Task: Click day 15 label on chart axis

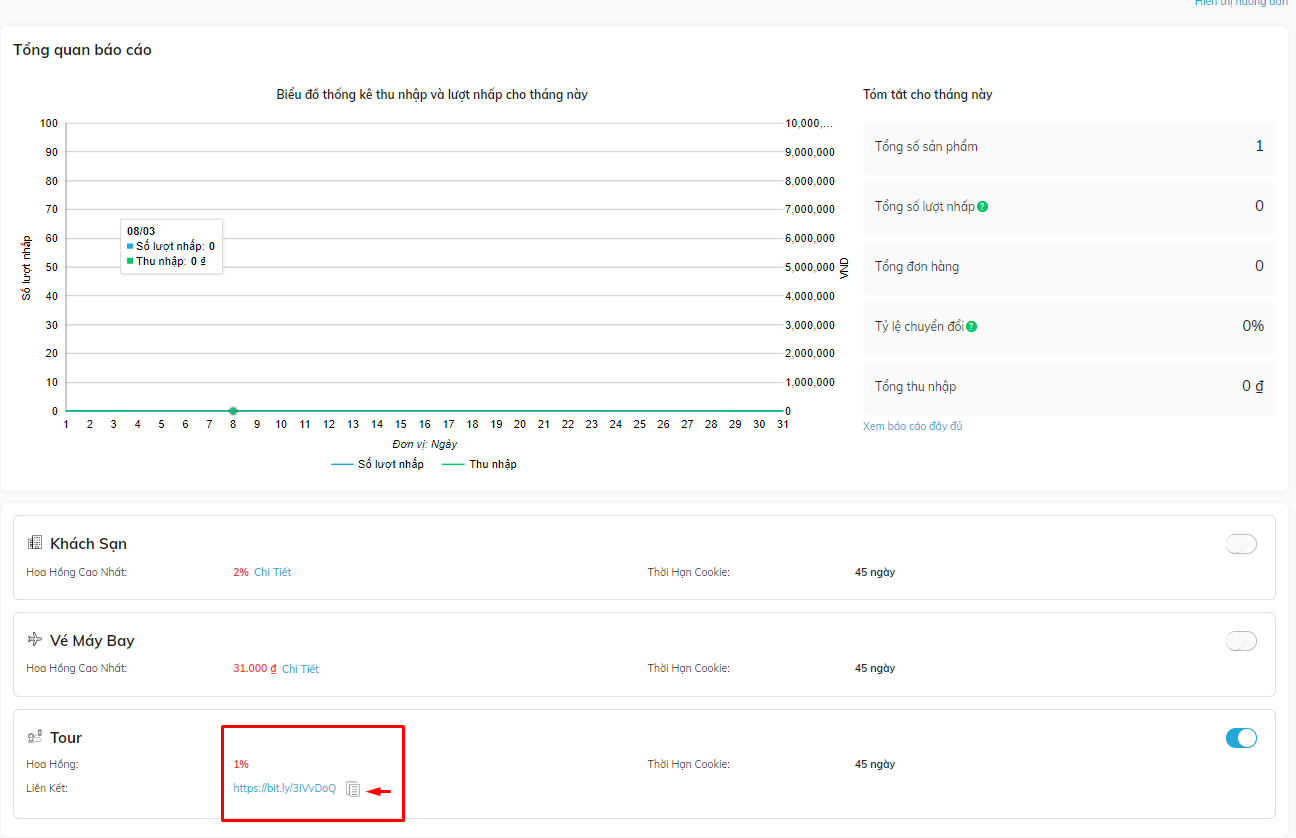Action: point(400,424)
